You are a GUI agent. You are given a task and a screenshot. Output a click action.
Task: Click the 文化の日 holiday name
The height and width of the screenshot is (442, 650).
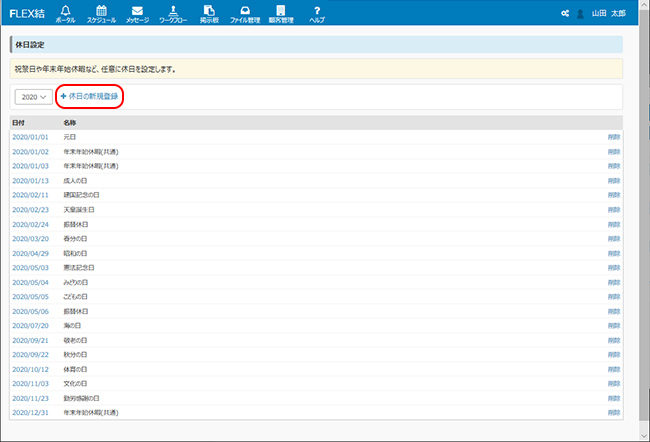click(75, 384)
